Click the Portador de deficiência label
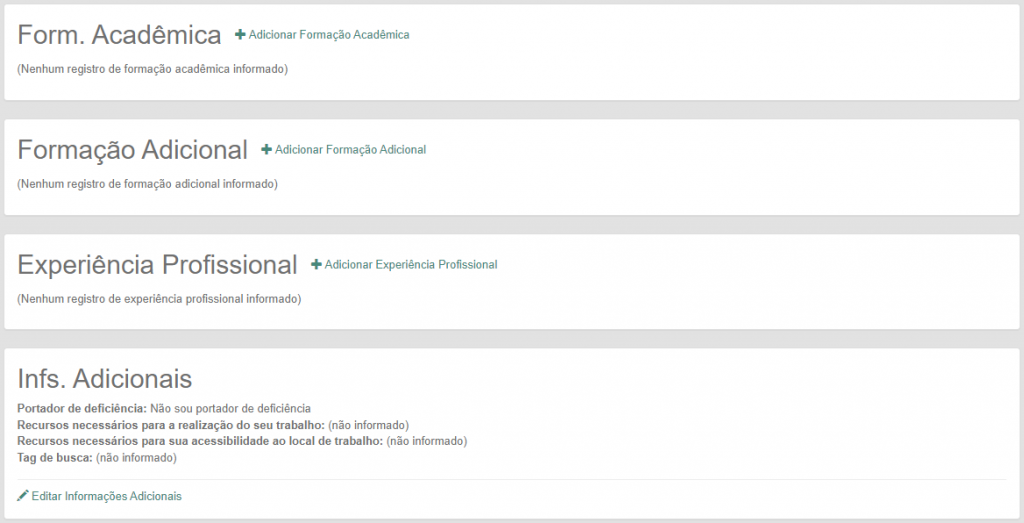The image size is (1024, 523). click(82, 409)
